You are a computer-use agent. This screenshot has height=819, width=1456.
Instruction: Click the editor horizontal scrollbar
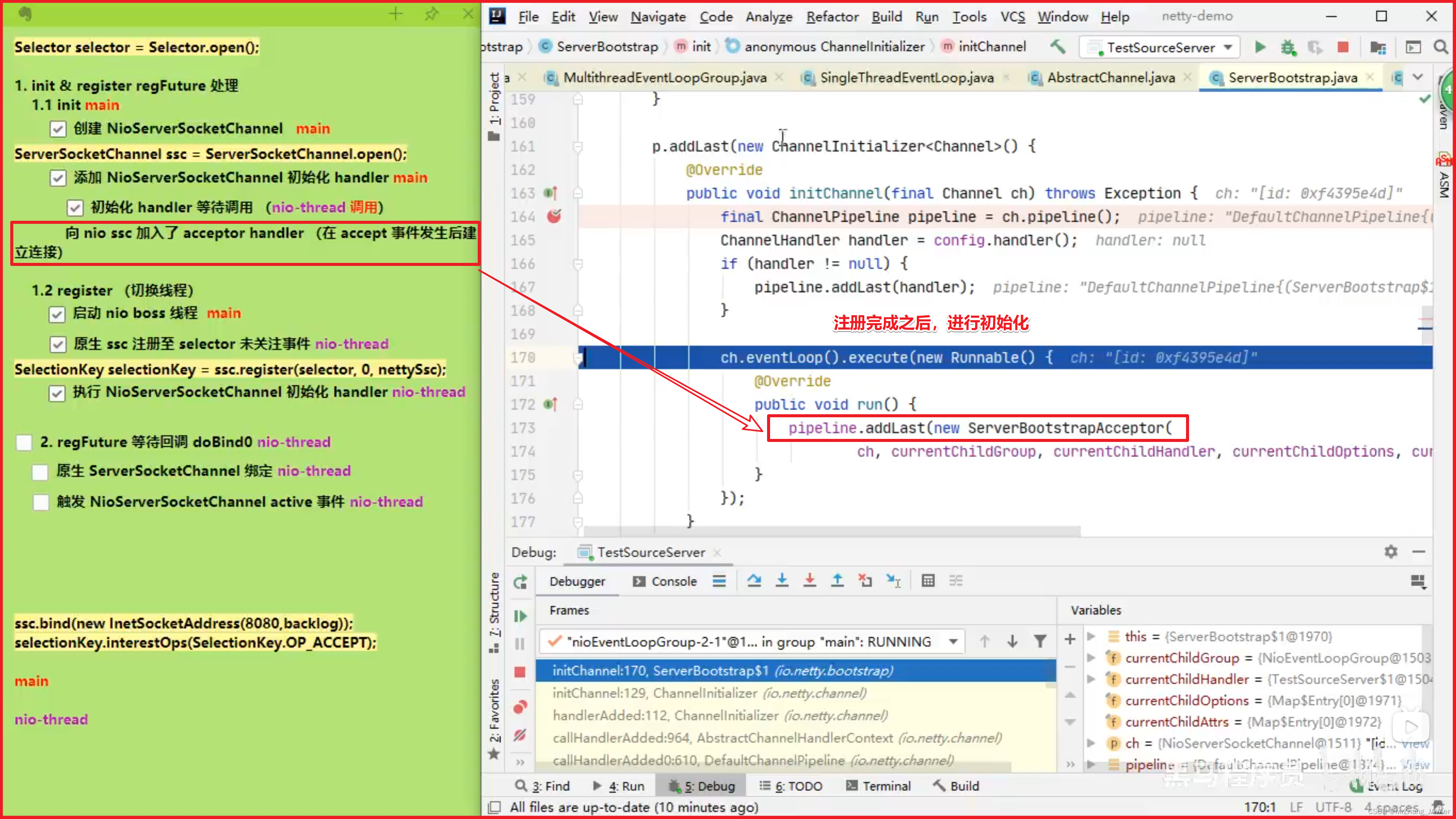832,531
